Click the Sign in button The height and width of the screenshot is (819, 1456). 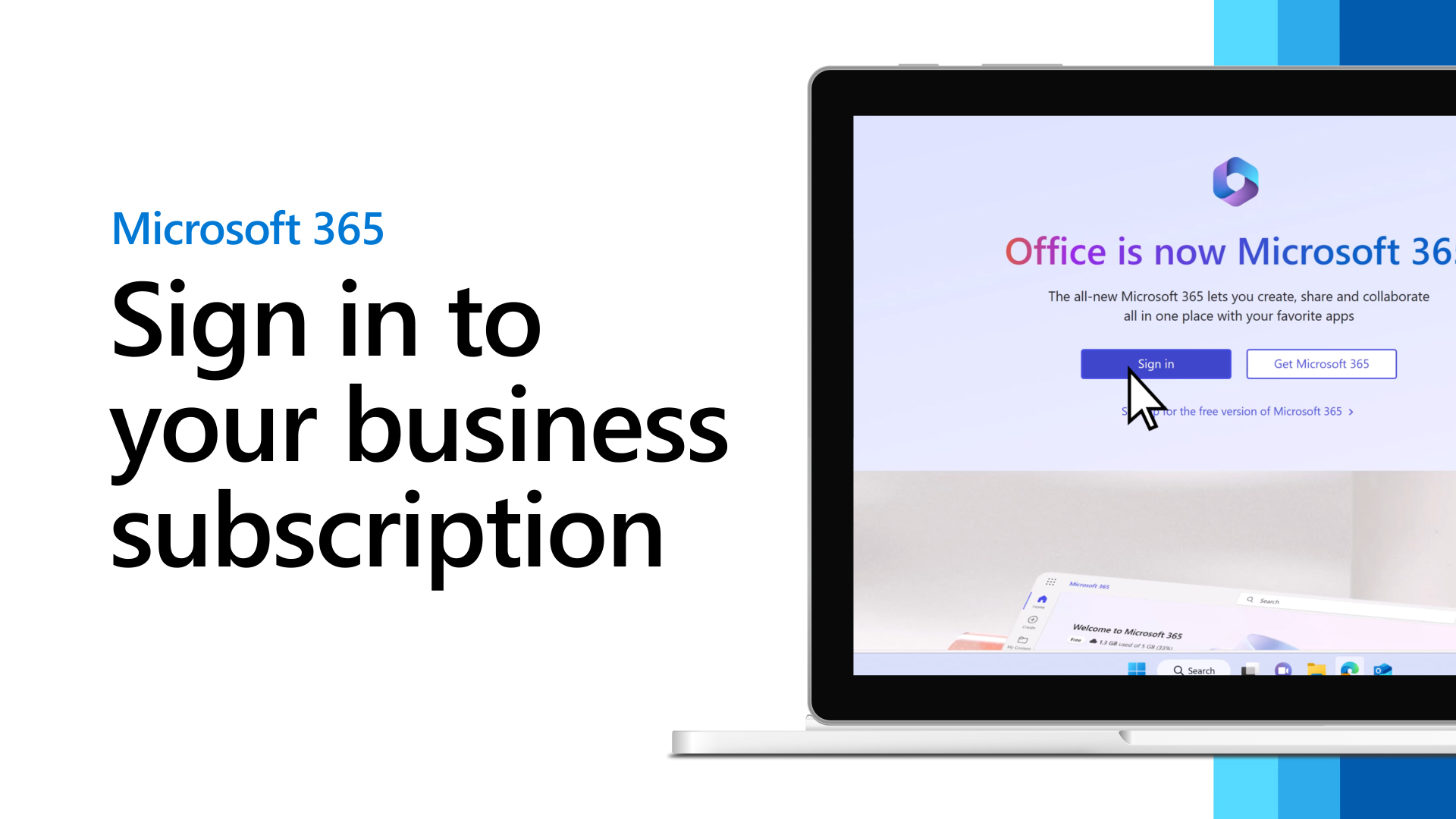click(x=1156, y=363)
